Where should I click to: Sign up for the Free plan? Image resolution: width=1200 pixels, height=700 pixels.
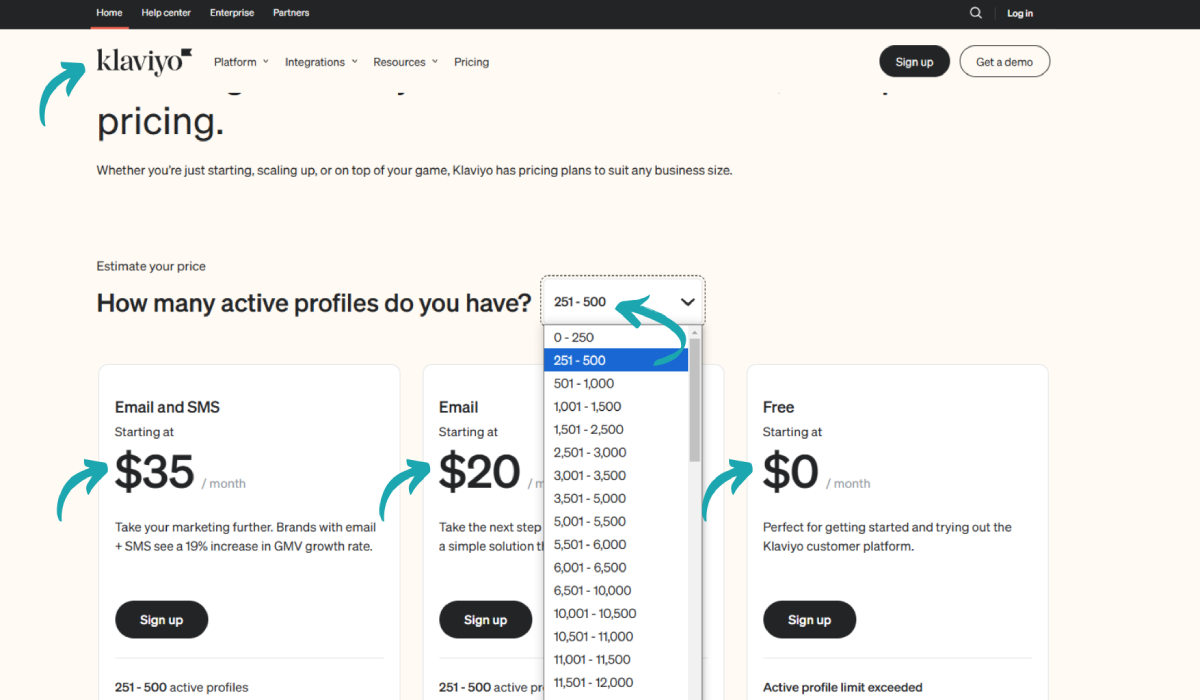pyautogui.click(x=810, y=620)
